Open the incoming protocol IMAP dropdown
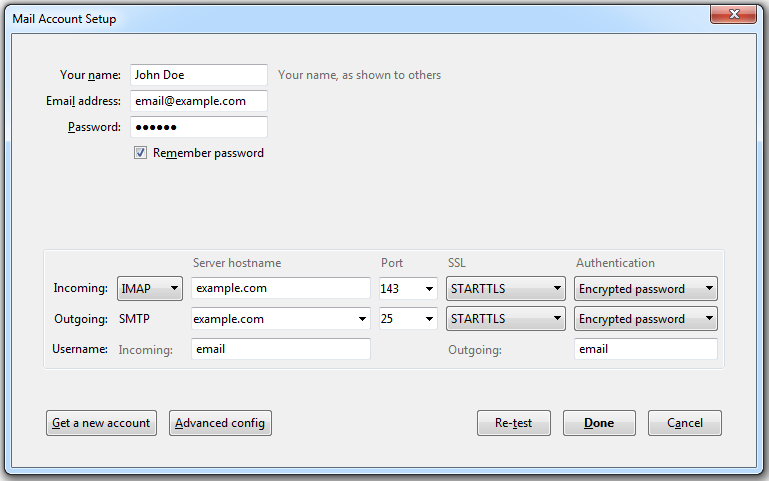 150,289
